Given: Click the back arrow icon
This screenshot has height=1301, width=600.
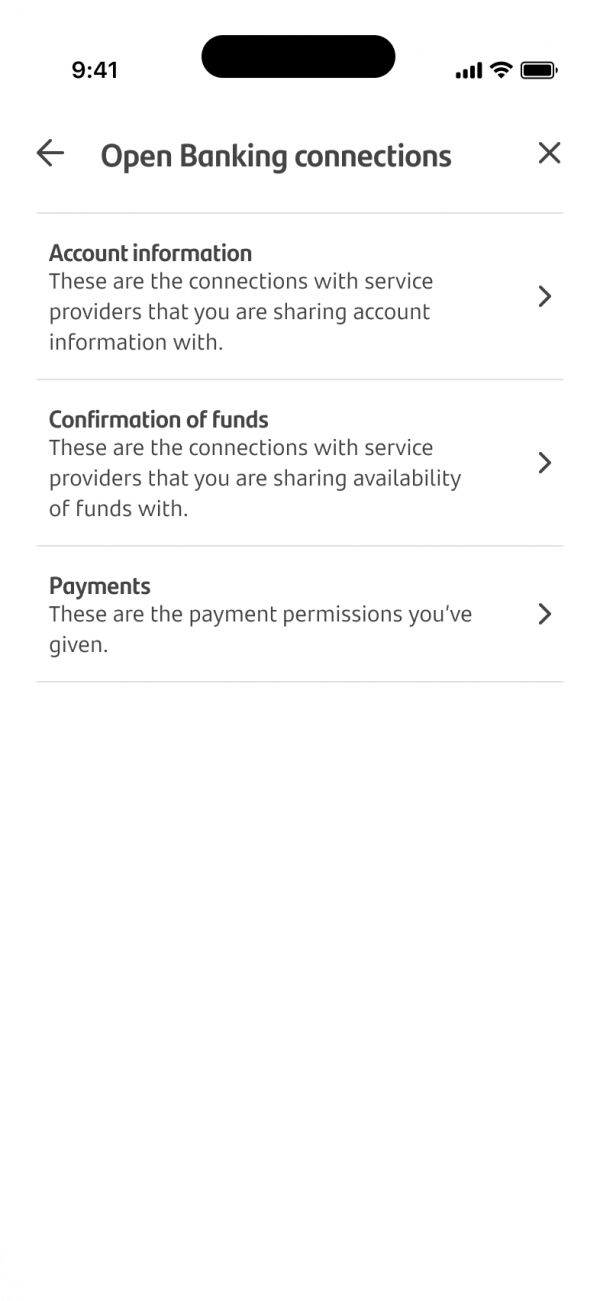Looking at the screenshot, I should tap(49, 153).
